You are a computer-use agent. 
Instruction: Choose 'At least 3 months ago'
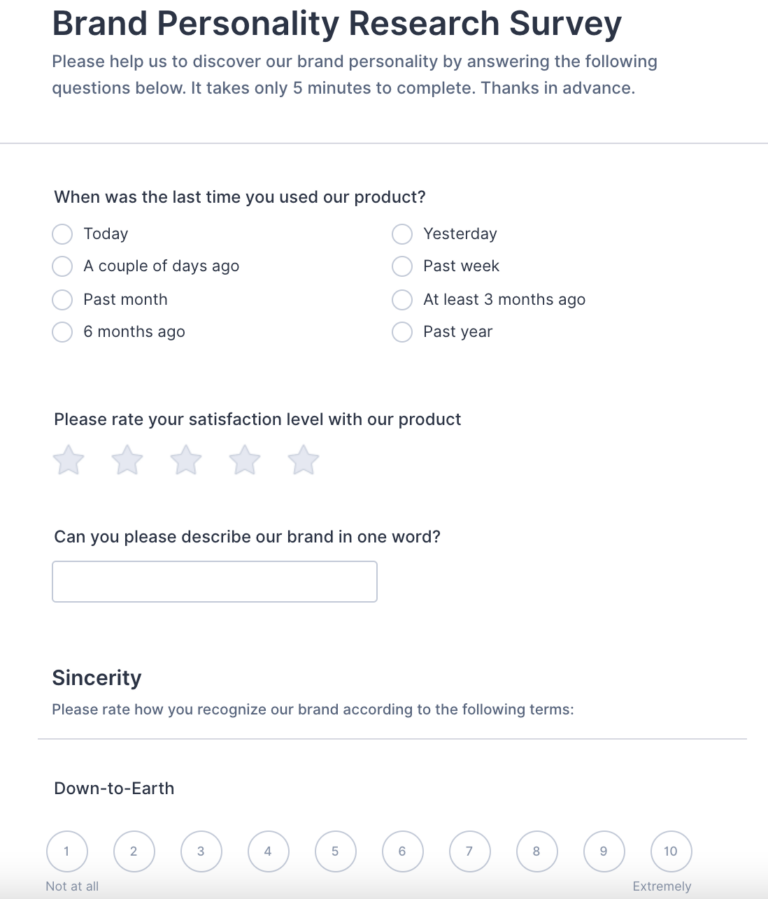(x=402, y=299)
